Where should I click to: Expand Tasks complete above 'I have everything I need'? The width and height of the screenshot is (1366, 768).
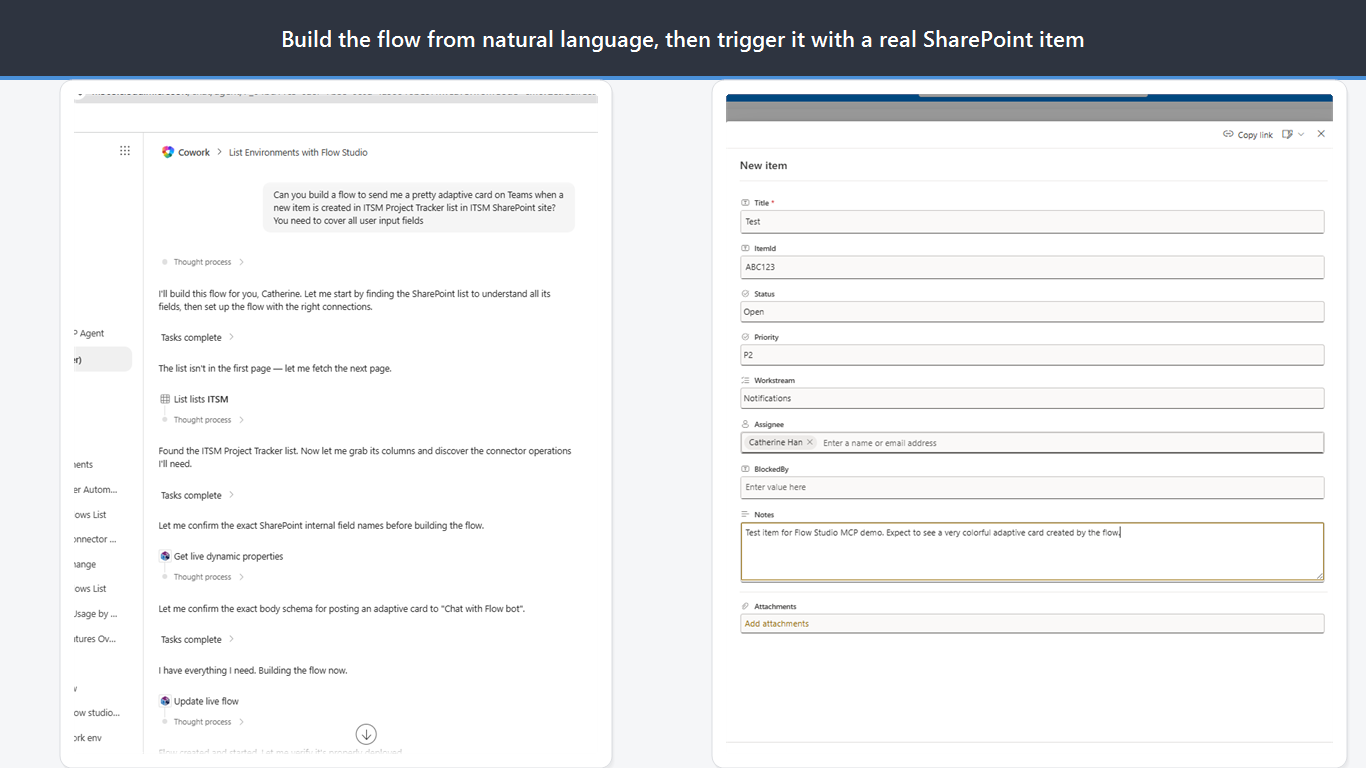197,639
